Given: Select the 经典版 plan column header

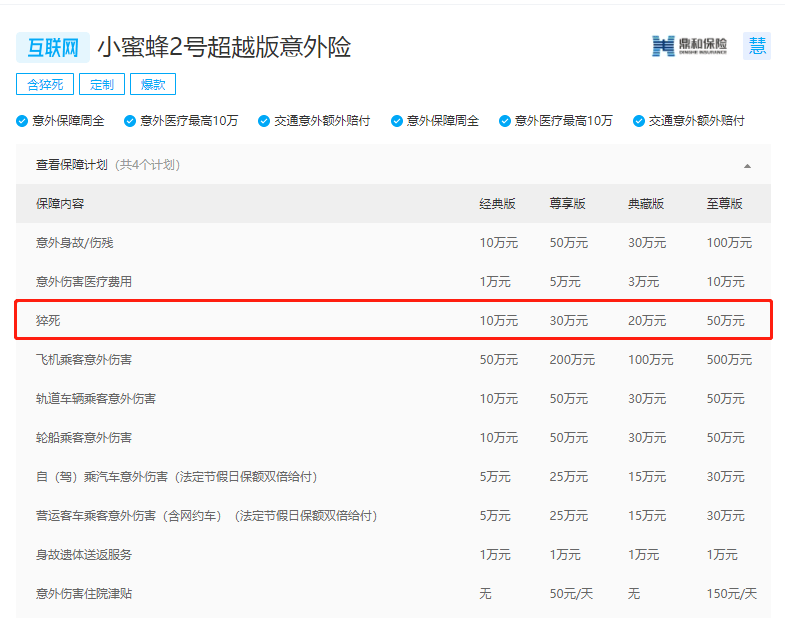Looking at the screenshot, I should click(497, 204).
